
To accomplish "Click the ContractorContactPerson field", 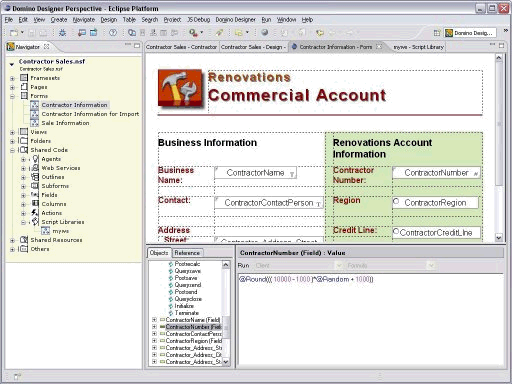I will click(x=269, y=203).
